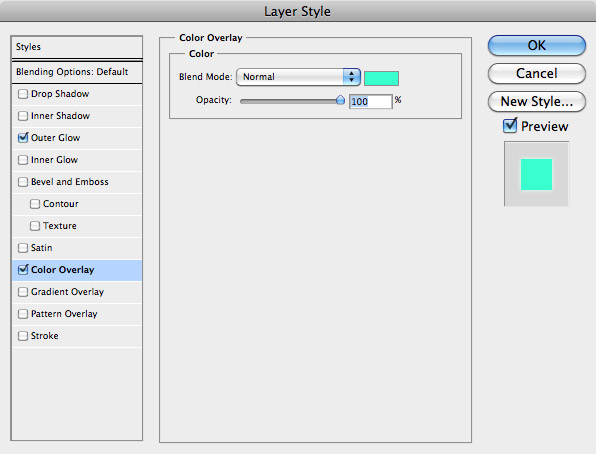Check the Contour option
The image size is (596, 454).
(x=35, y=204)
